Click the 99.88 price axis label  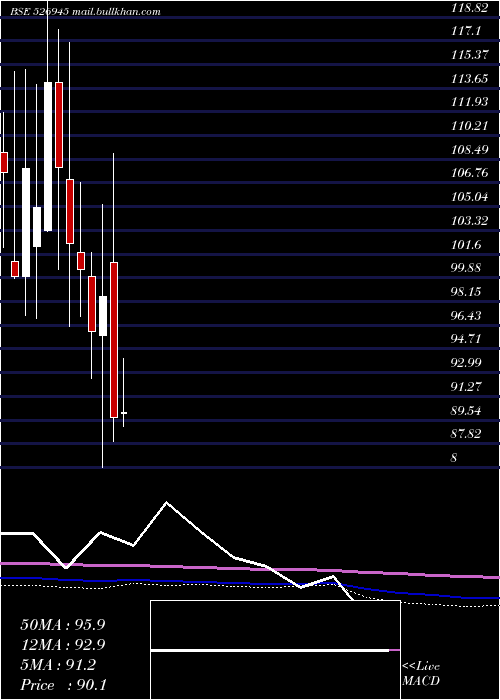[466, 268]
